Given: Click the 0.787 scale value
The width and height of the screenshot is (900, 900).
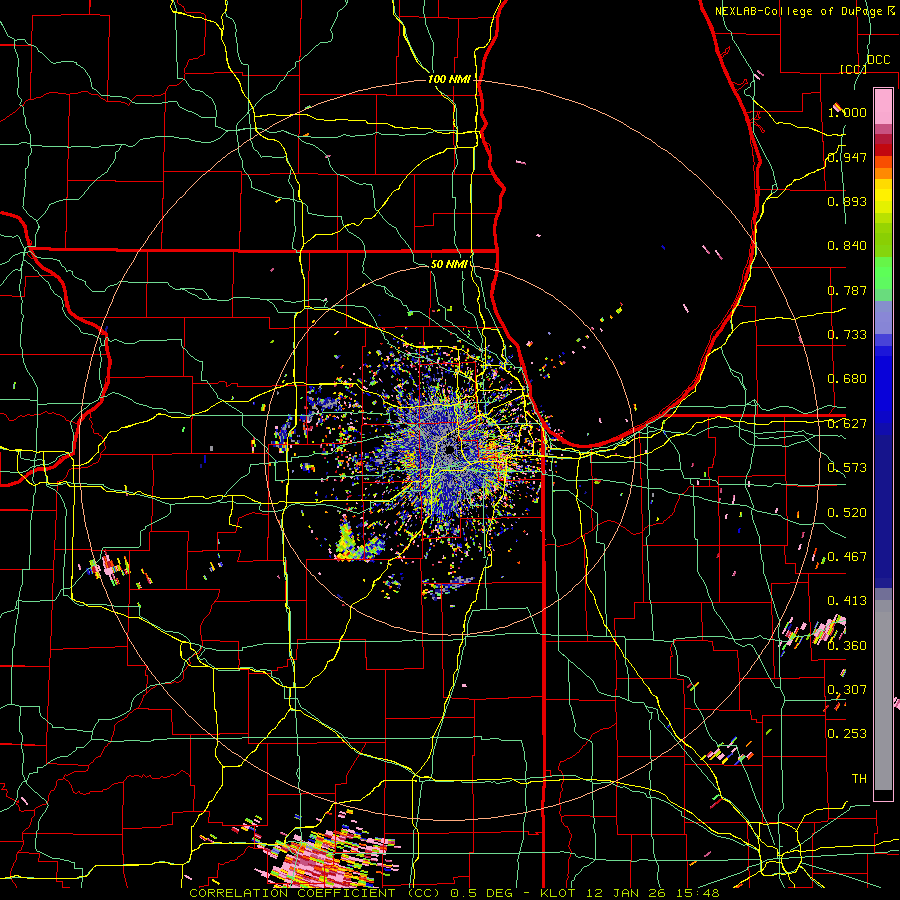Looking at the screenshot, I should (x=847, y=290).
